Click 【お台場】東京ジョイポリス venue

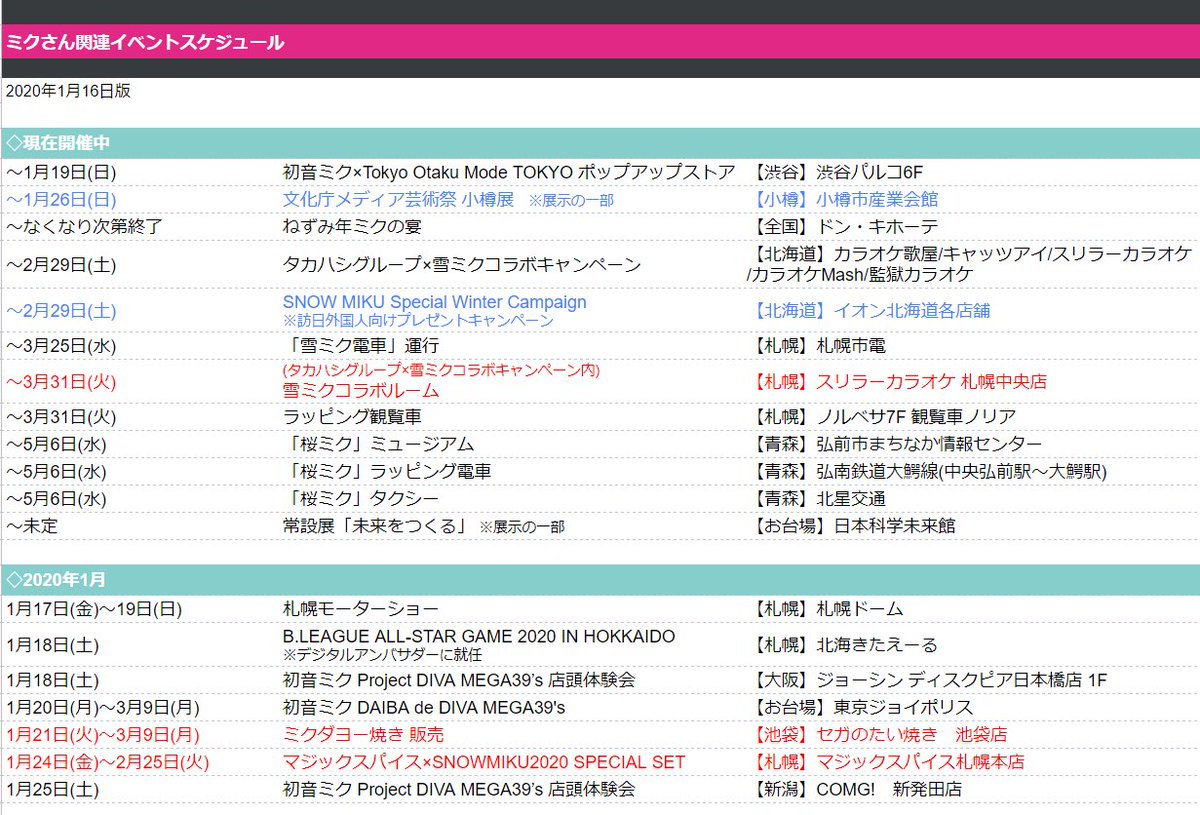pos(860,708)
